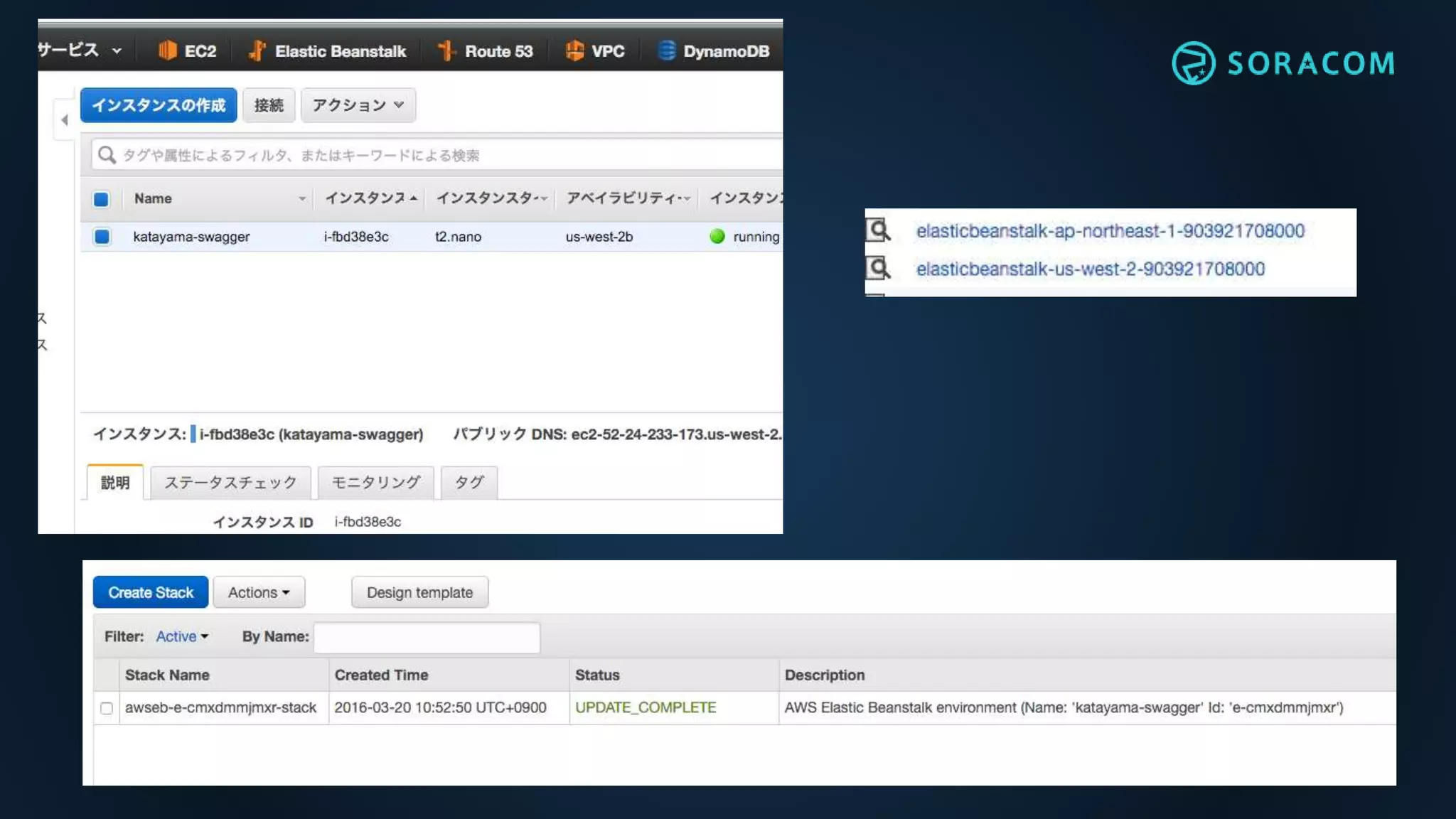Click the search magnifier in filter box

pyautogui.click(x=107, y=155)
